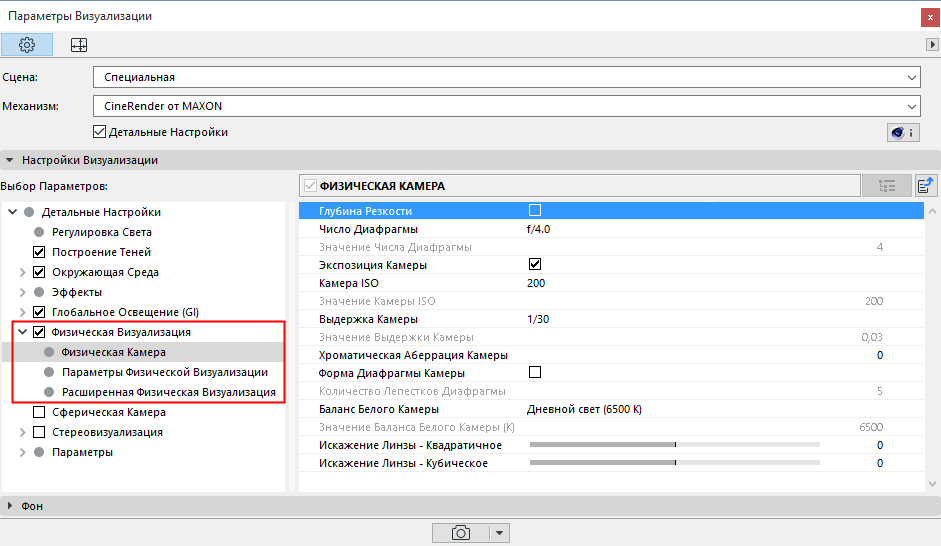
Task: Toggle Физическая Визуализация checkbox
Action: pyautogui.click(x=39, y=332)
